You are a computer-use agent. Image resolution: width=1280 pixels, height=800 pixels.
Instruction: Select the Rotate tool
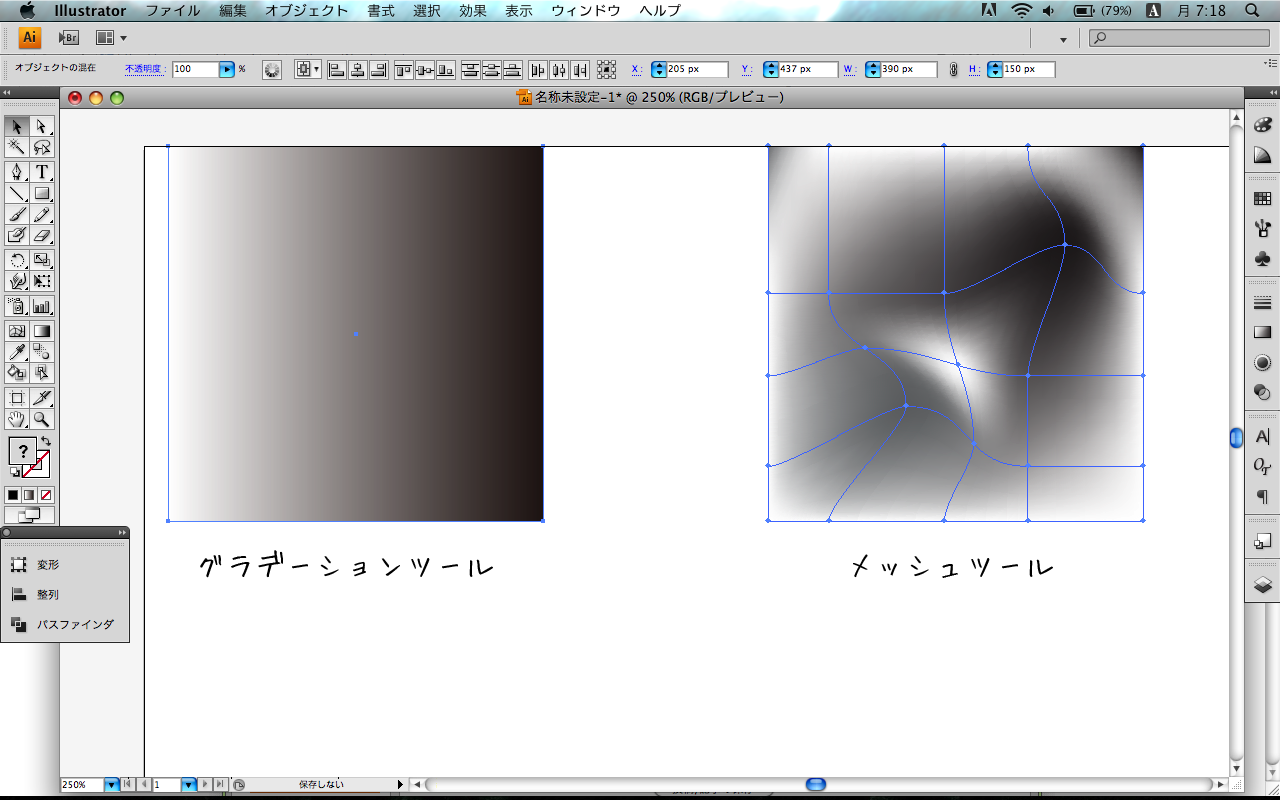click(x=17, y=260)
